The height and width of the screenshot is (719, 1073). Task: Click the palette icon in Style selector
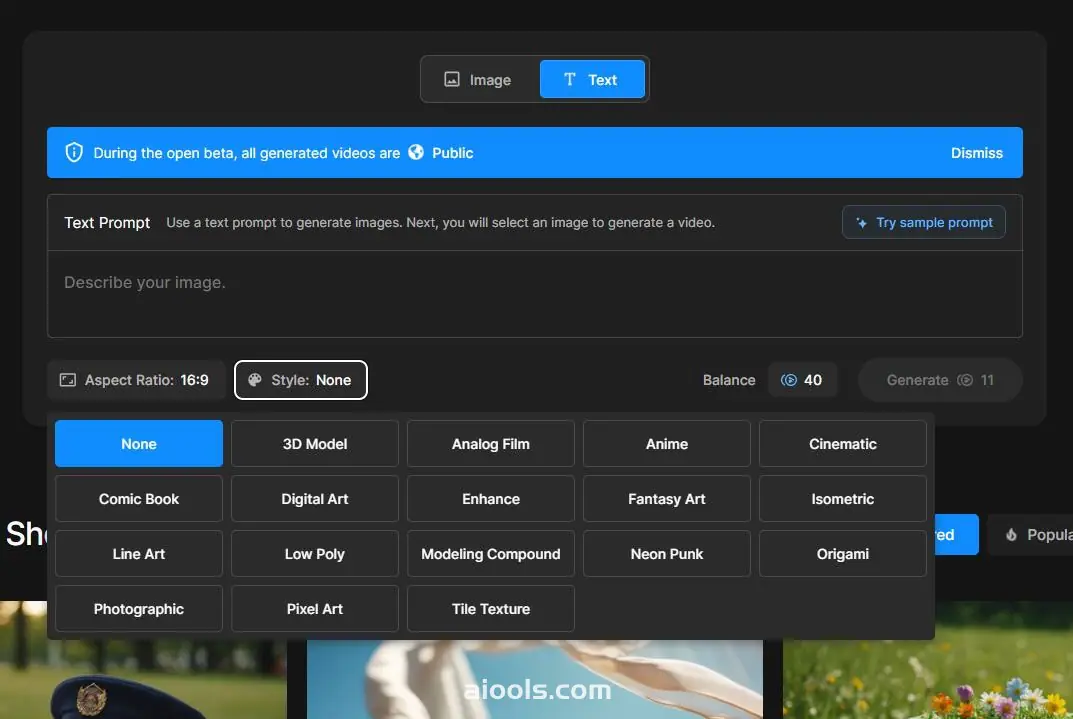255,380
